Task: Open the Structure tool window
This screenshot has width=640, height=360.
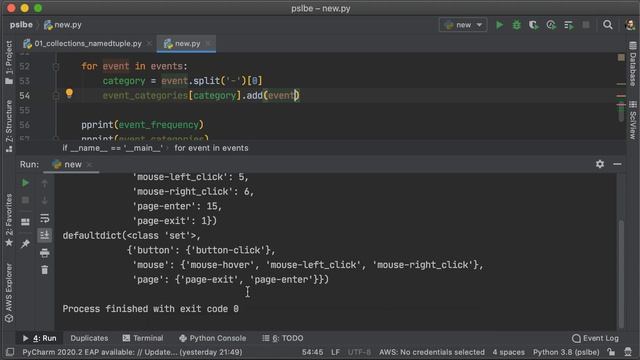Action: click(x=9, y=126)
